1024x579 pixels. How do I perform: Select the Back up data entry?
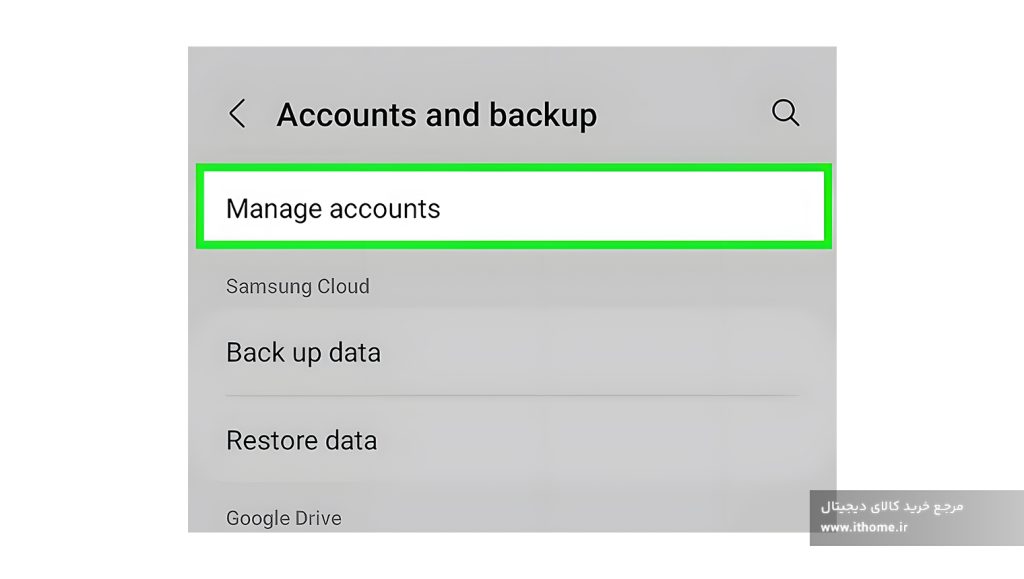[513, 352]
